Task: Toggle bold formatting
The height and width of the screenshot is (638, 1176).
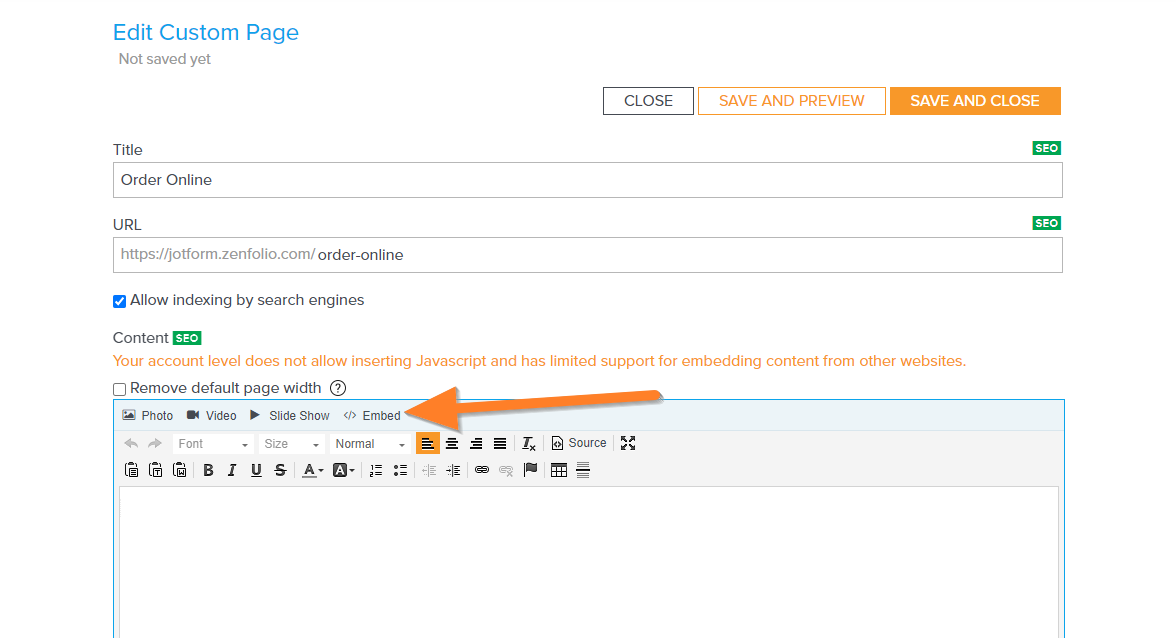Action: pyautogui.click(x=208, y=470)
